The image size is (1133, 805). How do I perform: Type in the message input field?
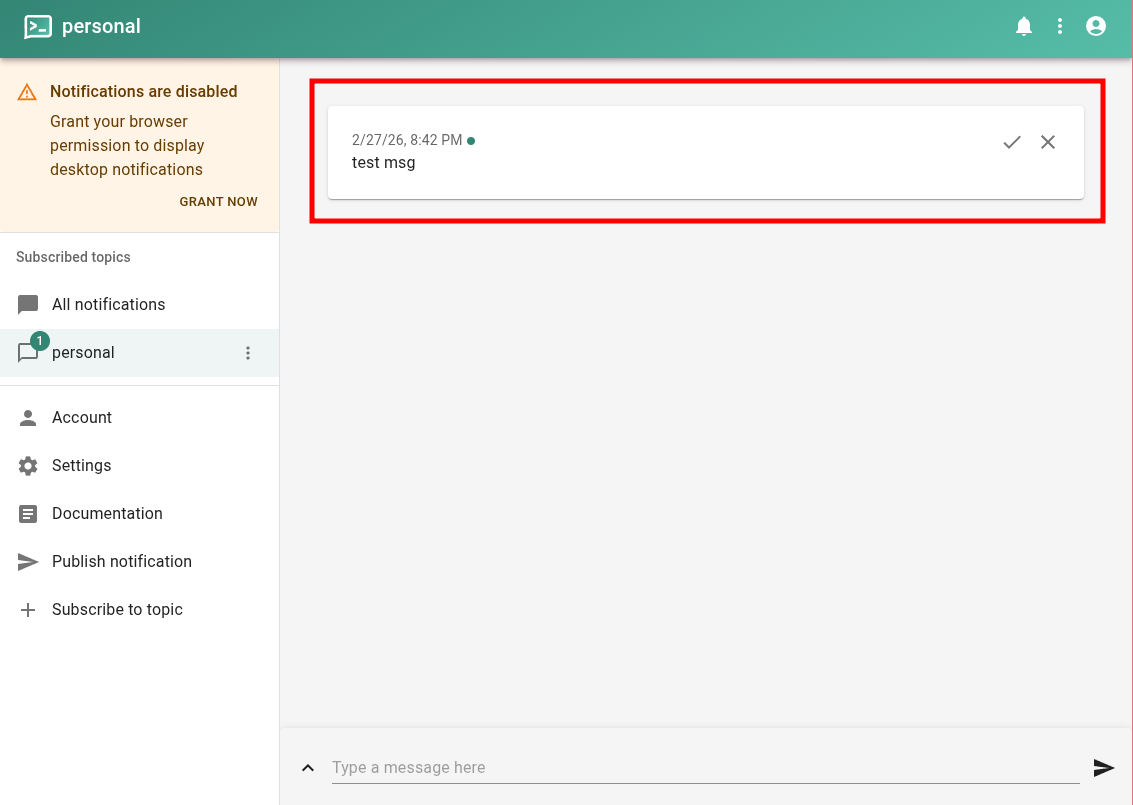tap(704, 768)
